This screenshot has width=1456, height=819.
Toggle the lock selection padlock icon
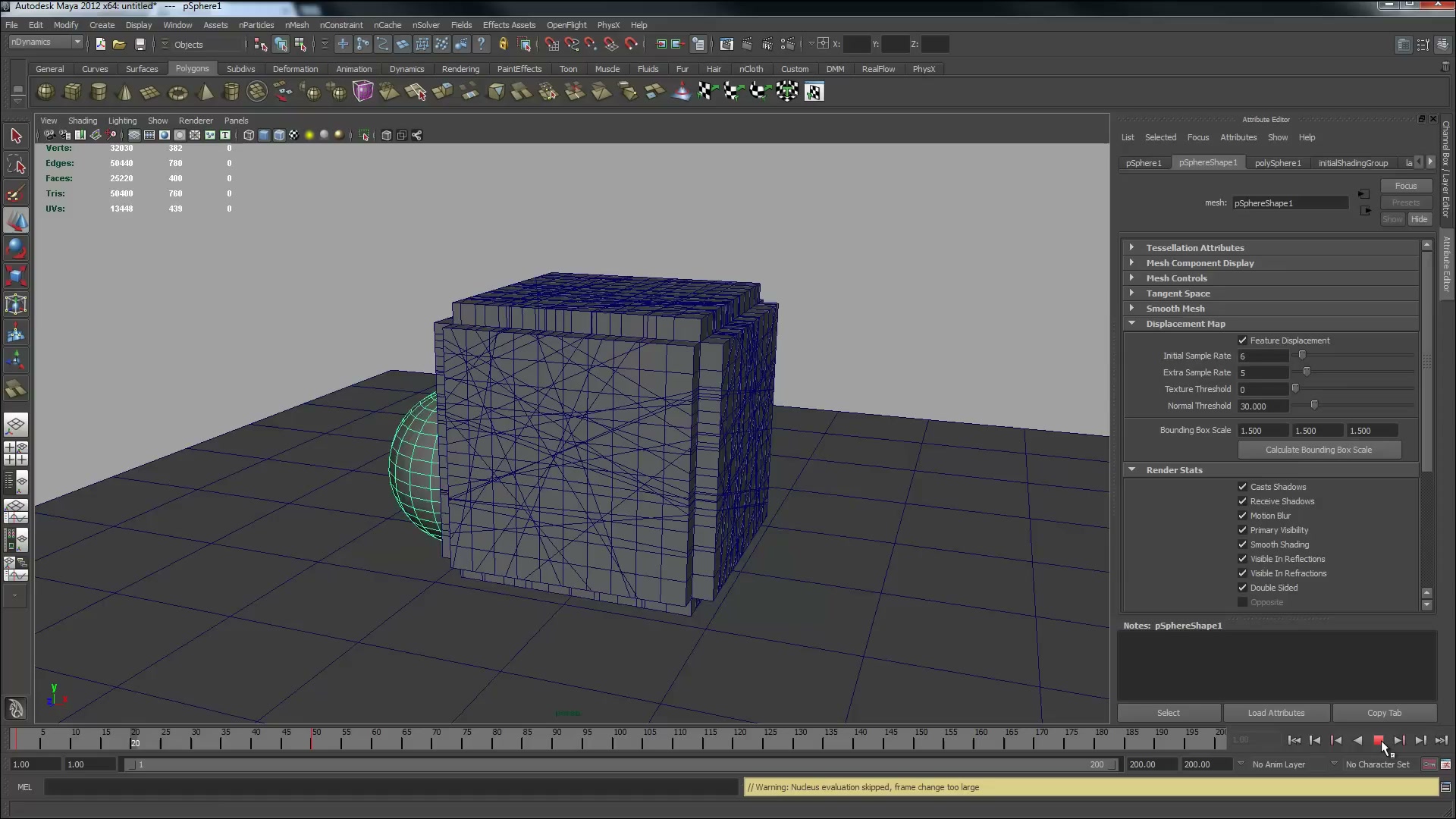coord(503,45)
